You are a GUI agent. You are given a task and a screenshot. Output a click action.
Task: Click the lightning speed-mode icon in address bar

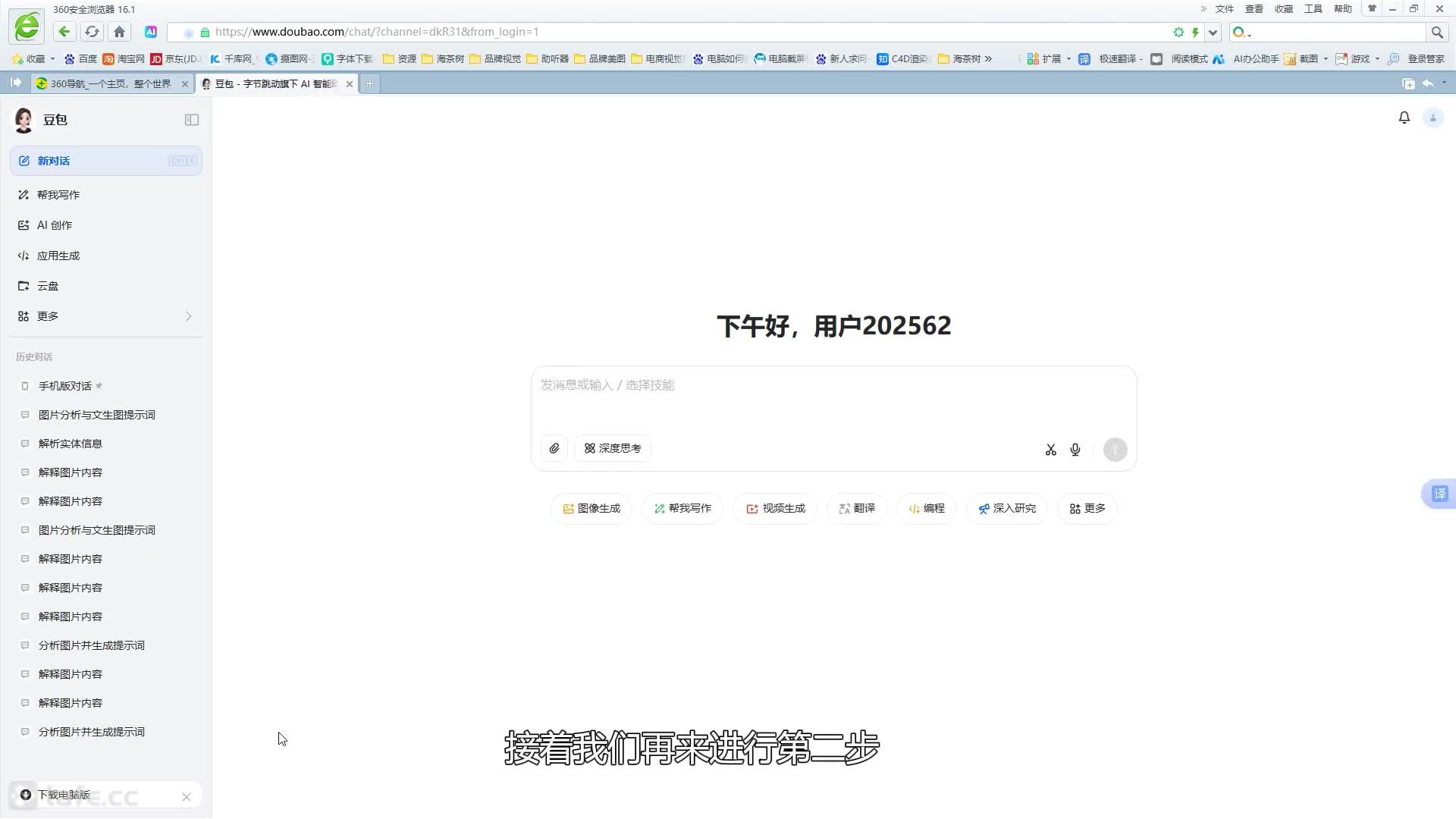(1195, 32)
